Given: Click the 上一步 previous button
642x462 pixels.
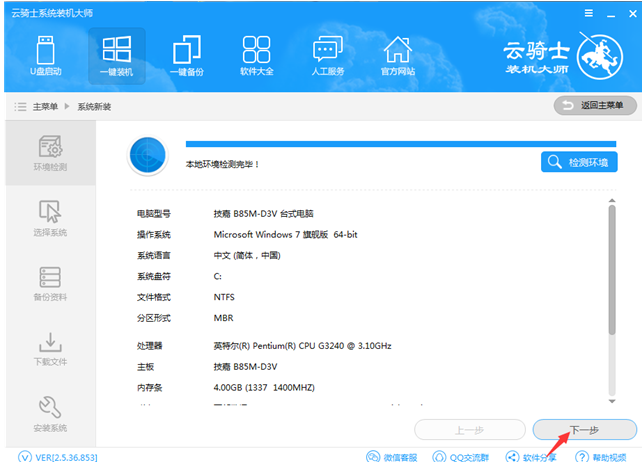Looking at the screenshot, I should pos(468,430).
